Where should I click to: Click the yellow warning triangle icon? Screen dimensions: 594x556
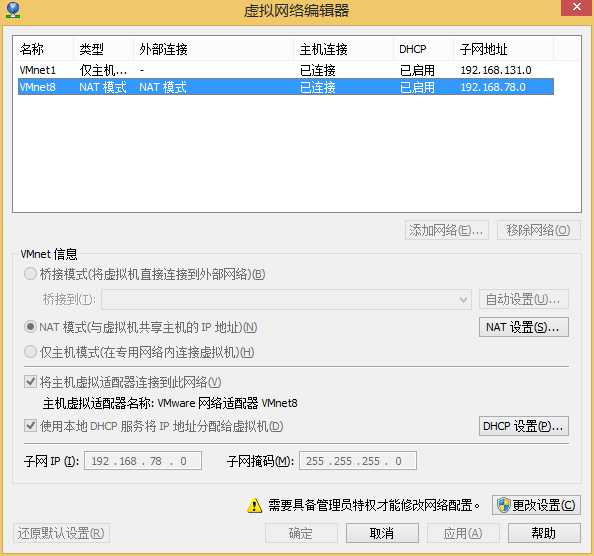pyautogui.click(x=254, y=505)
